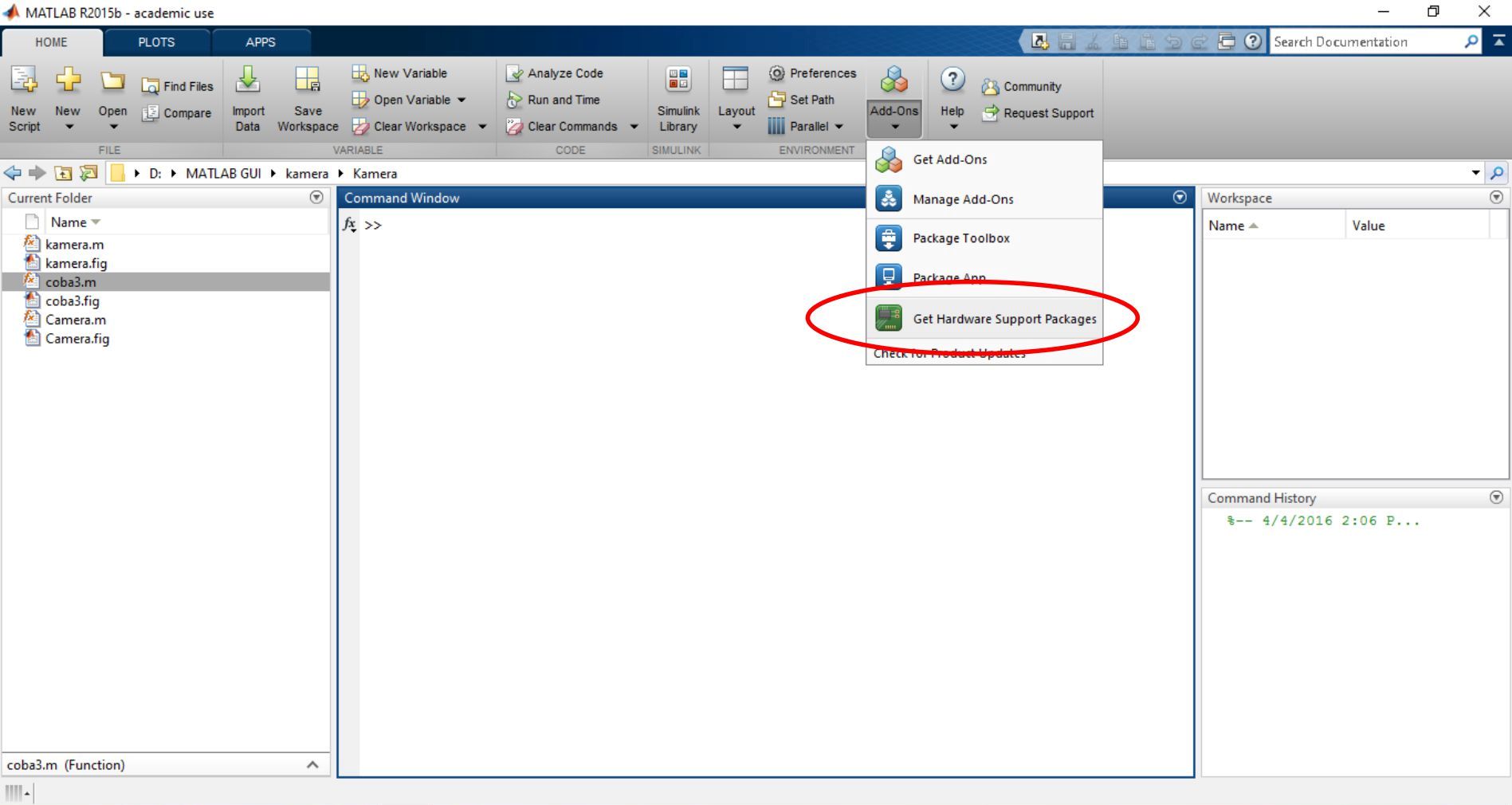Viewport: 1512px width, 805px height.
Task: Click the New Script icon
Action: tap(24, 80)
